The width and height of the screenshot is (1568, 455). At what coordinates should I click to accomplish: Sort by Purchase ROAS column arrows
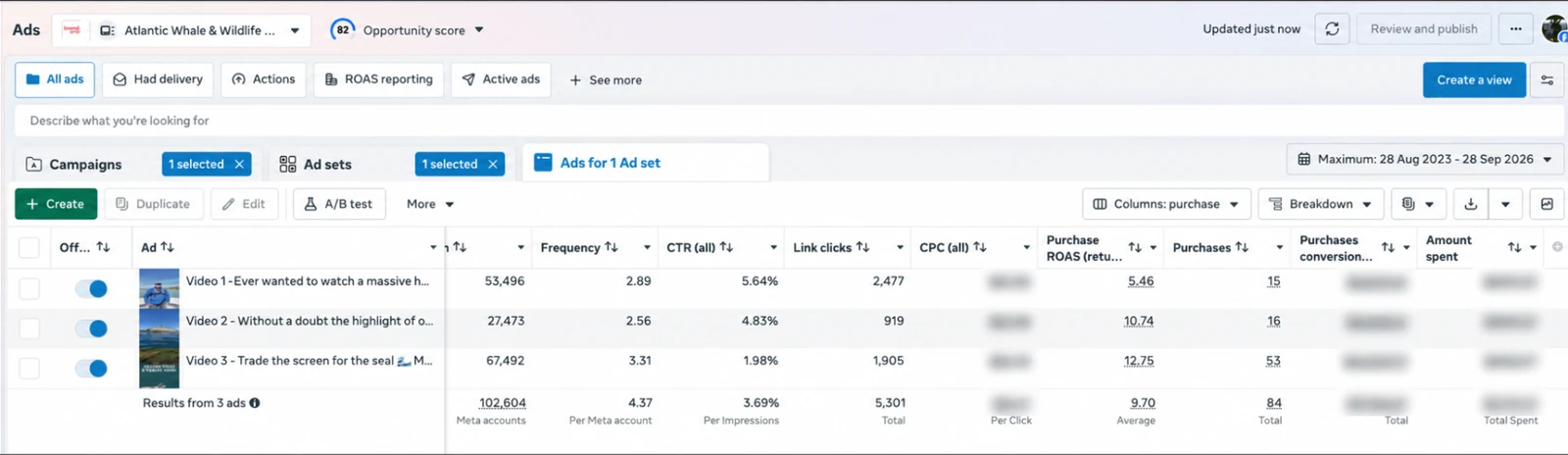click(x=1135, y=247)
